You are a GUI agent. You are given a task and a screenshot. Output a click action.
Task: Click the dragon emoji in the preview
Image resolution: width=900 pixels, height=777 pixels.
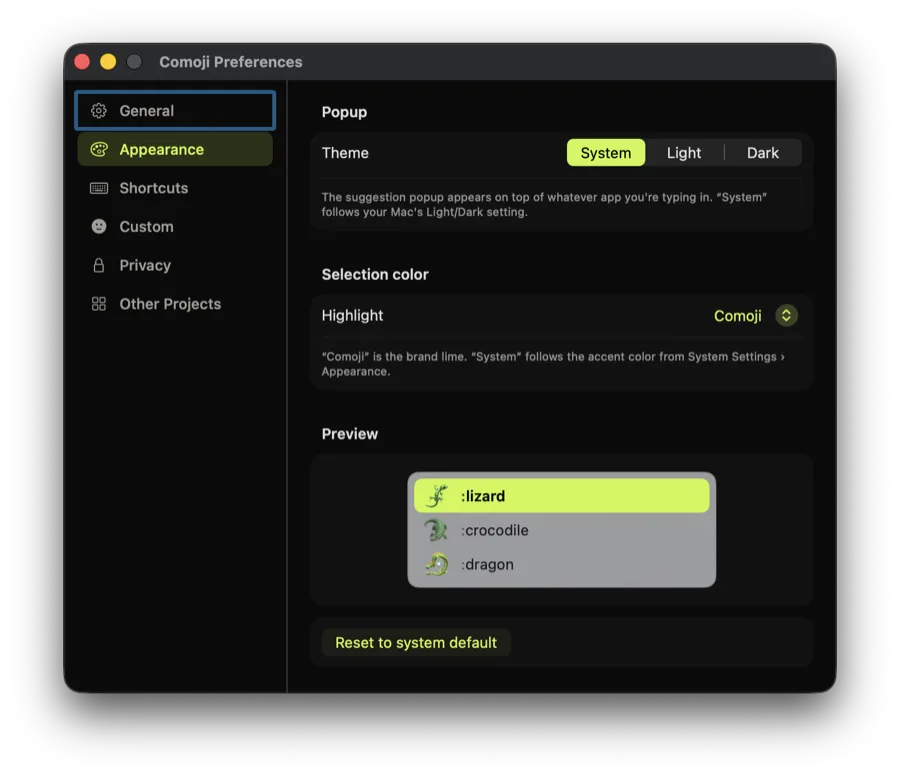437,564
